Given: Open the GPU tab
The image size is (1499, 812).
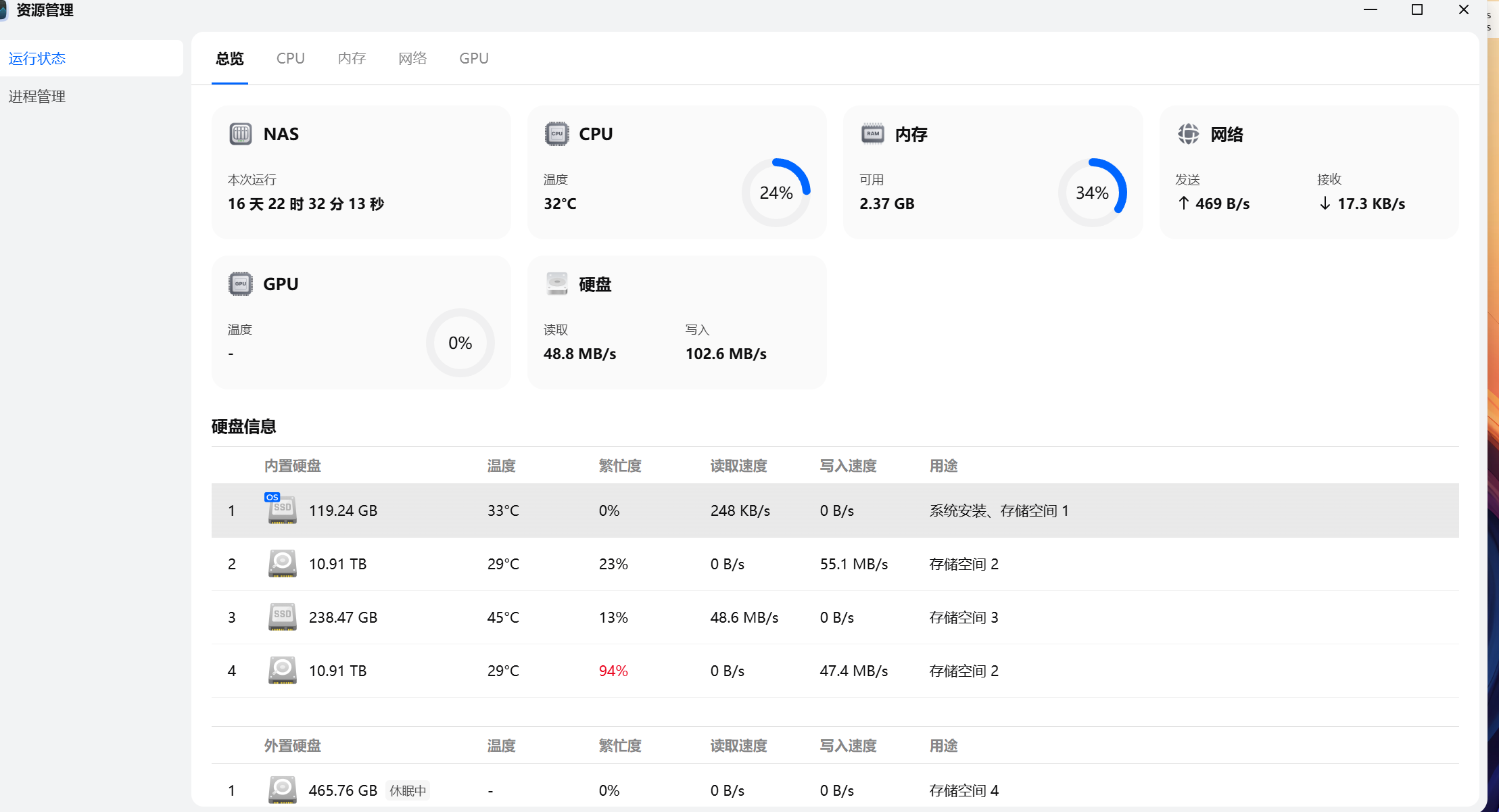Looking at the screenshot, I should click(473, 58).
